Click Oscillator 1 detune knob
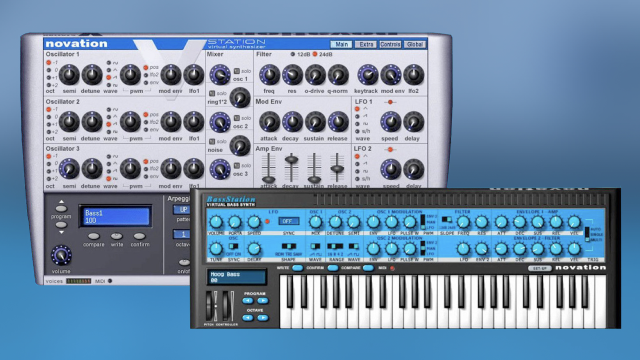This screenshot has height=360, width=640. pyautogui.click(x=92, y=75)
